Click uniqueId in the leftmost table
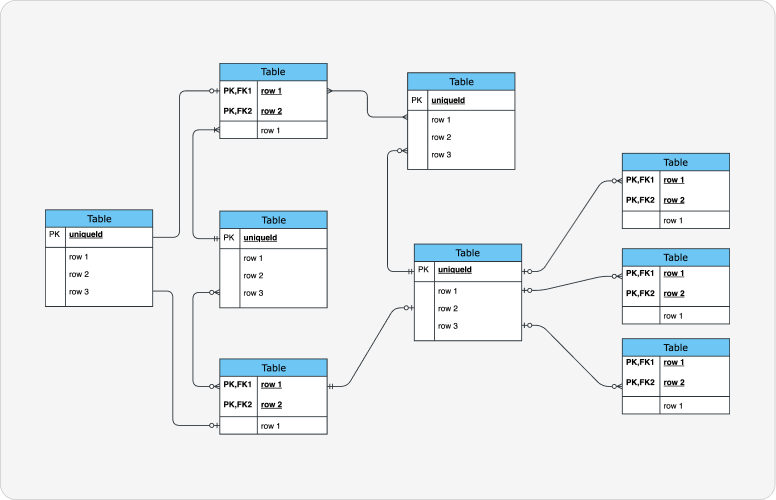This screenshot has height=500, width=776. pyautogui.click(x=86, y=236)
